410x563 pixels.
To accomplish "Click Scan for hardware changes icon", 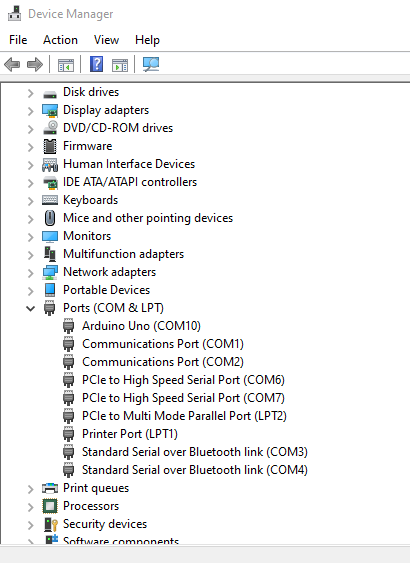I will tap(151, 64).
